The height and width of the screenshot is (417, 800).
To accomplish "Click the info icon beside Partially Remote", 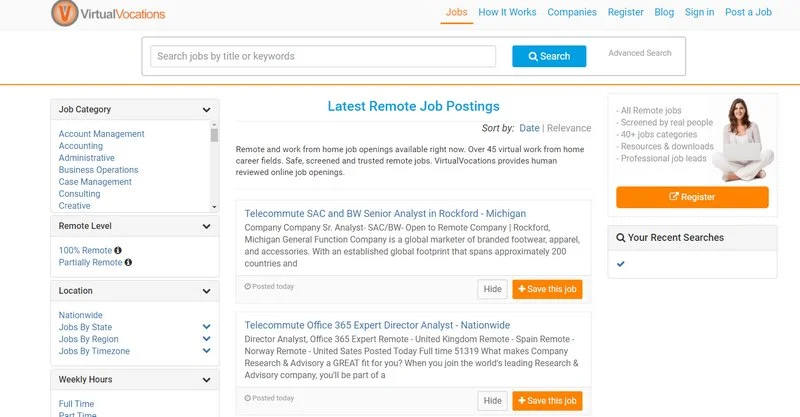I will pyautogui.click(x=128, y=262).
